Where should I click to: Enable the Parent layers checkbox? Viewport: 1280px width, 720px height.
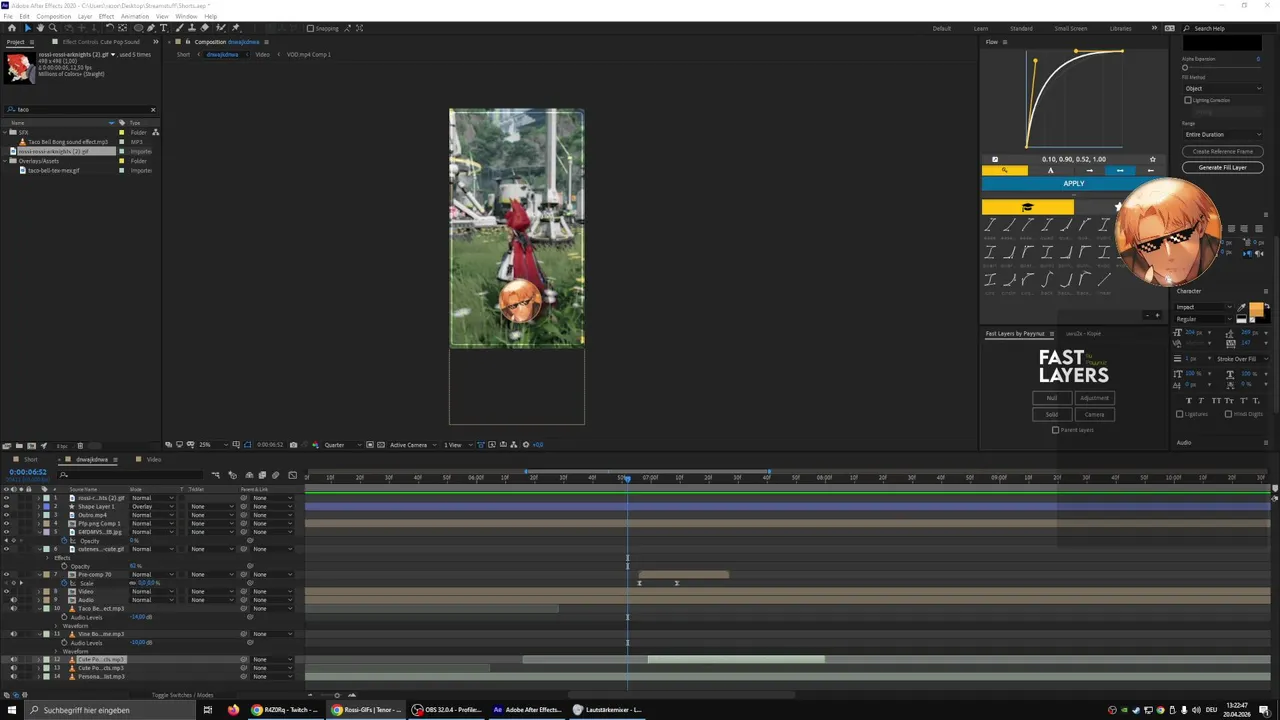(x=1055, y=430)
